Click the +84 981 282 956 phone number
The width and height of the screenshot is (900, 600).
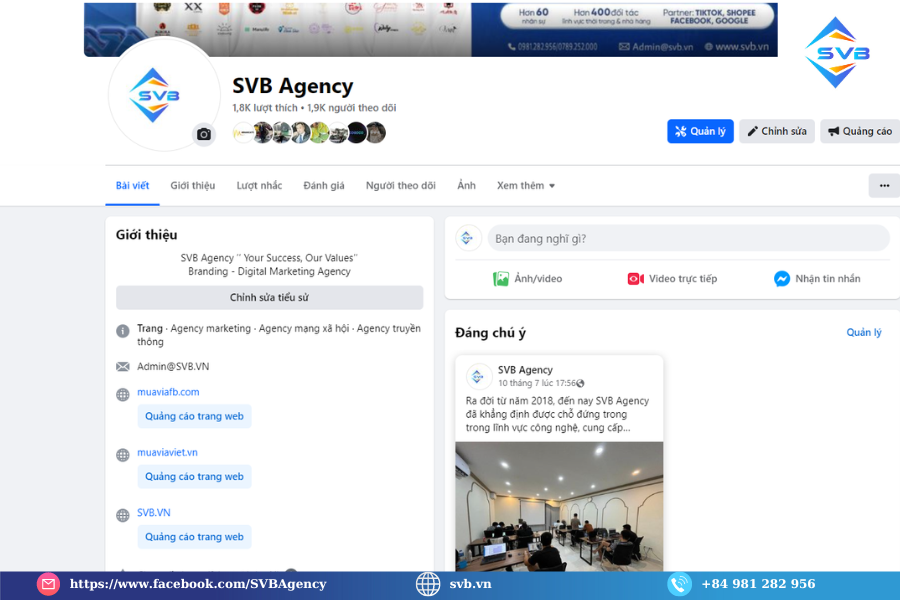click(758, 584)
